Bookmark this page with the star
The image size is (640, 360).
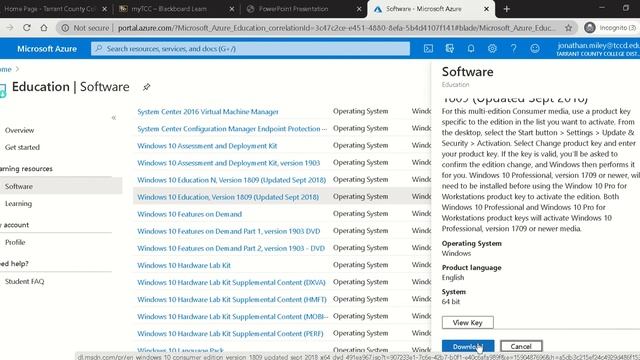568,28
